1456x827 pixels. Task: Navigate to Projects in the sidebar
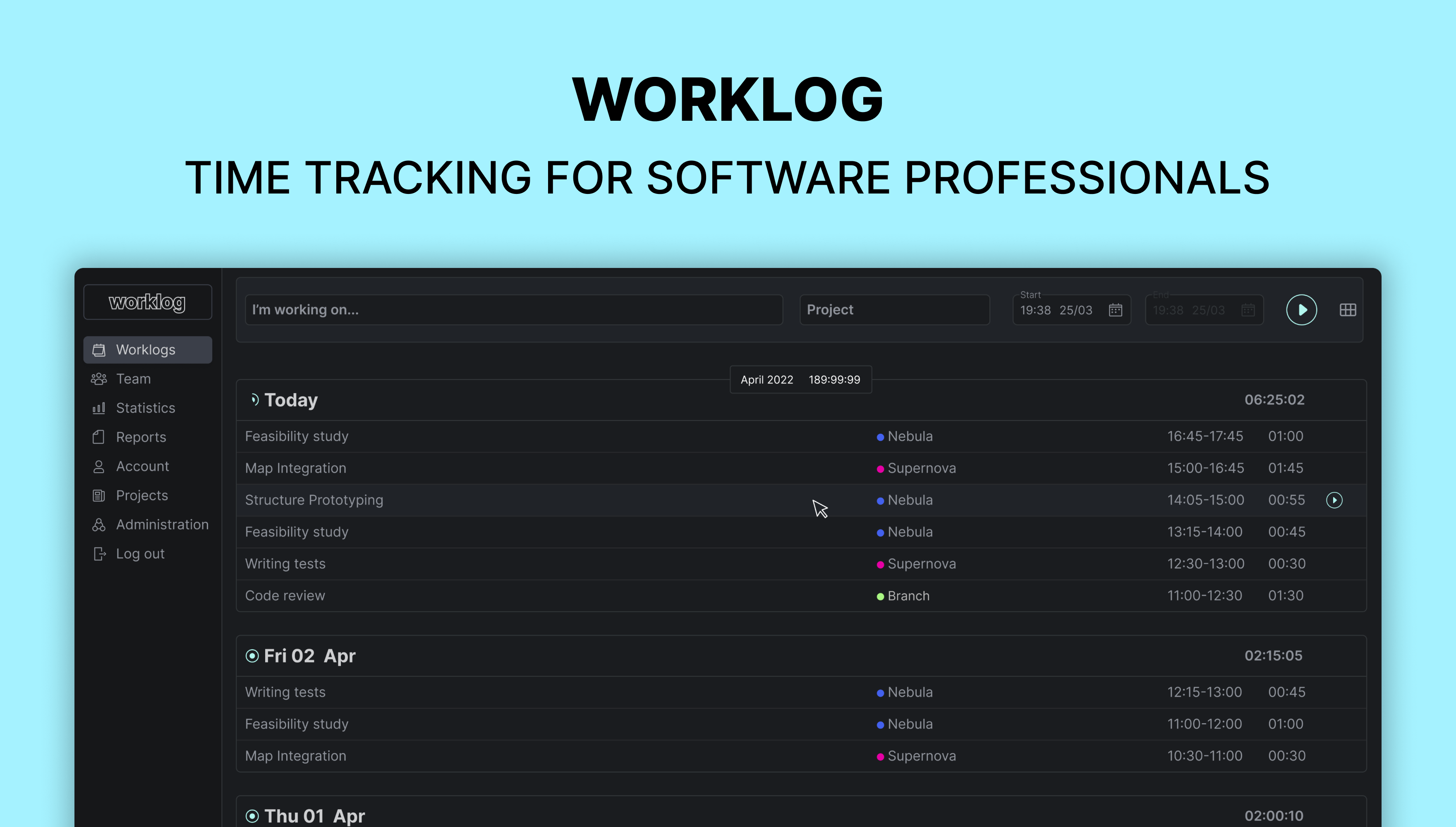141,495
